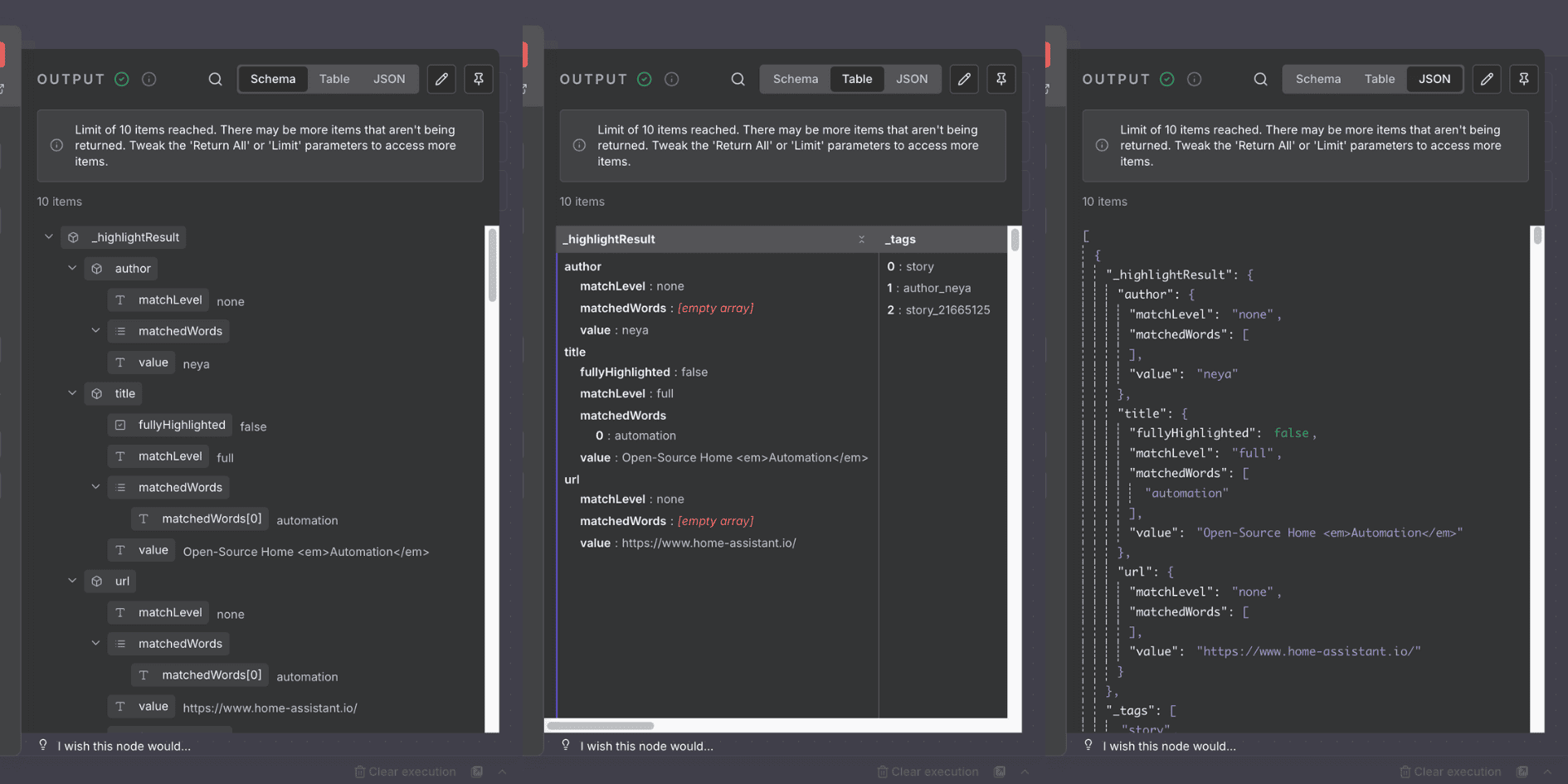Pin output data in left panel
Image resolution: width=1568 pixels, height=784 pixels.
point(479,79)
